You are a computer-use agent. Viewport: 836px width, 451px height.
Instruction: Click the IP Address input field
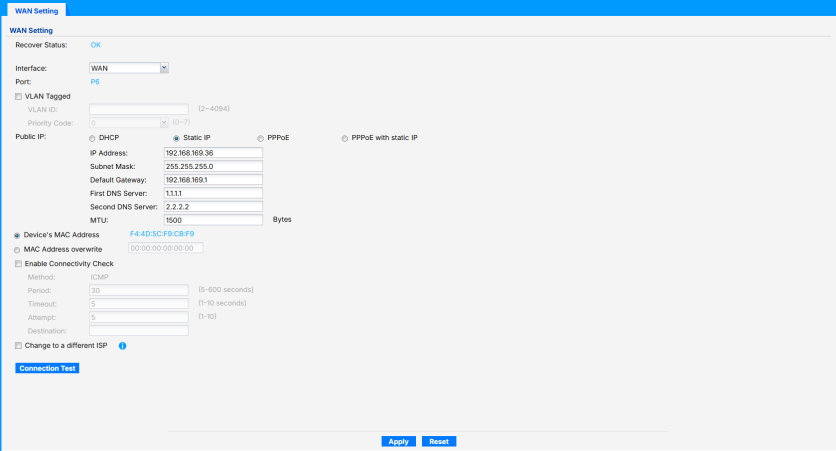[213, 153]
